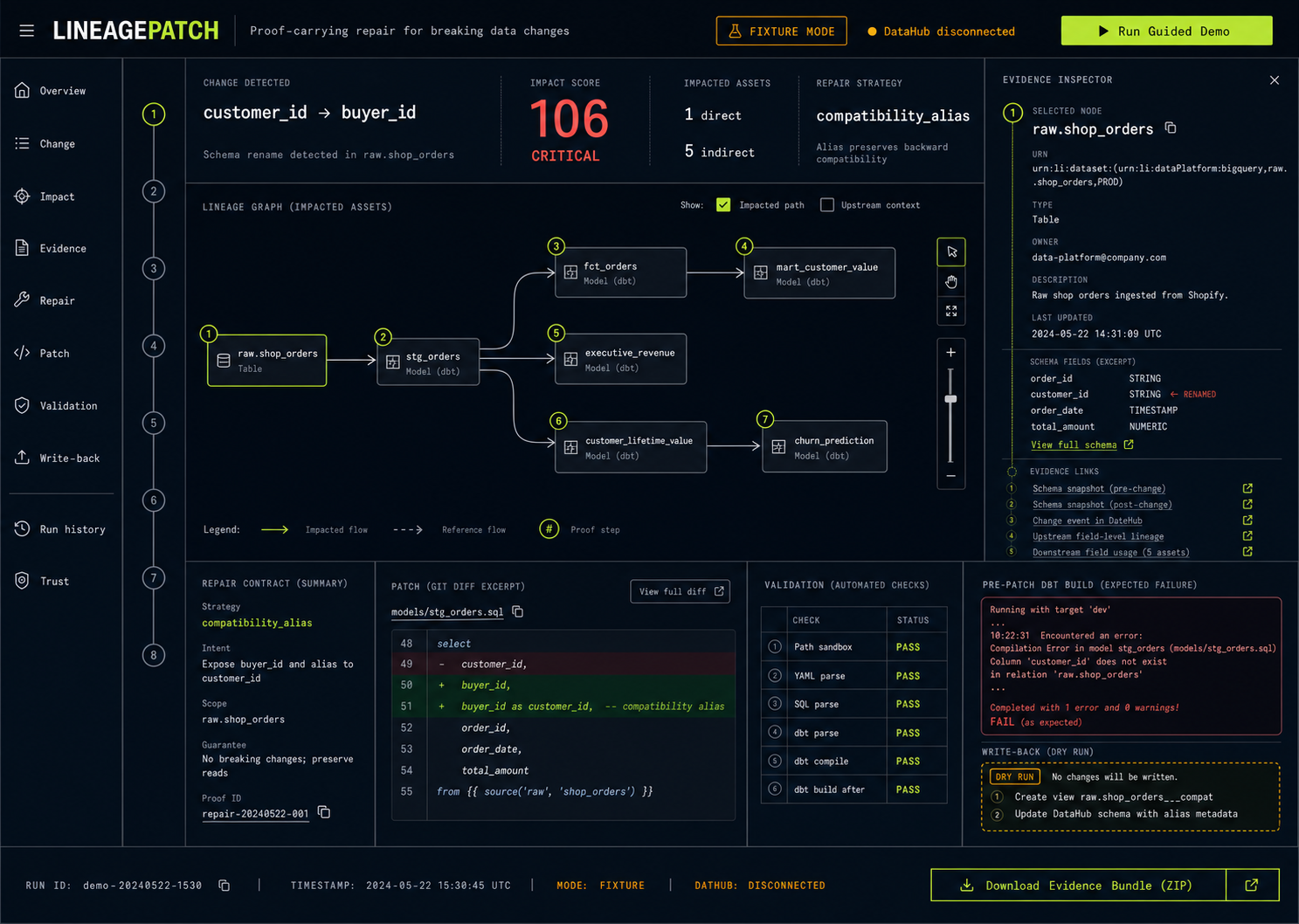Select the executive_revenue model node

pos(620,359)
